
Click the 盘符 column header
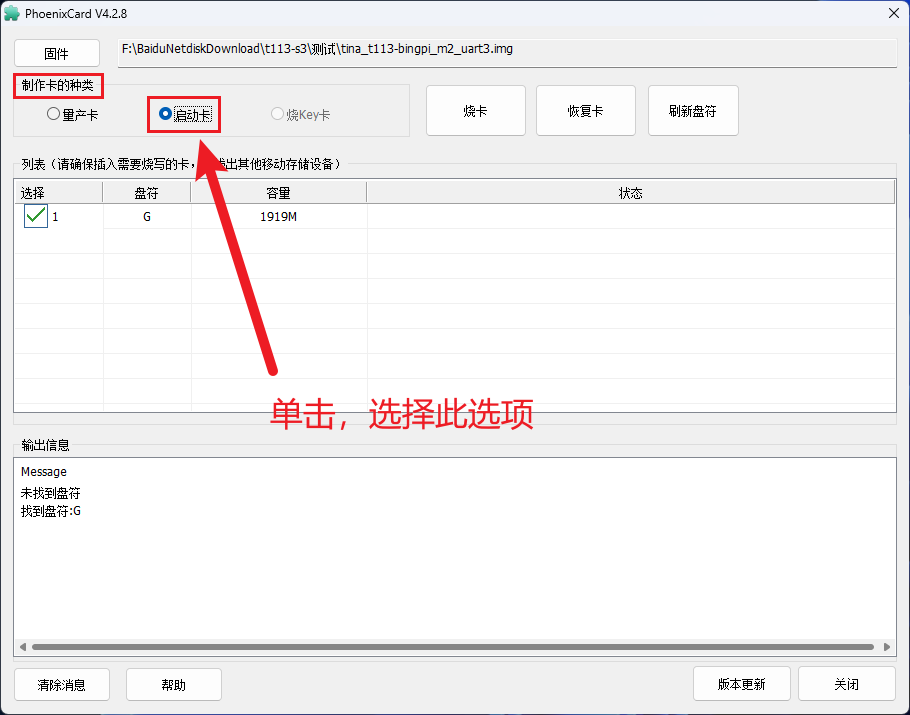pyautogui.click(x=147, y=193)
